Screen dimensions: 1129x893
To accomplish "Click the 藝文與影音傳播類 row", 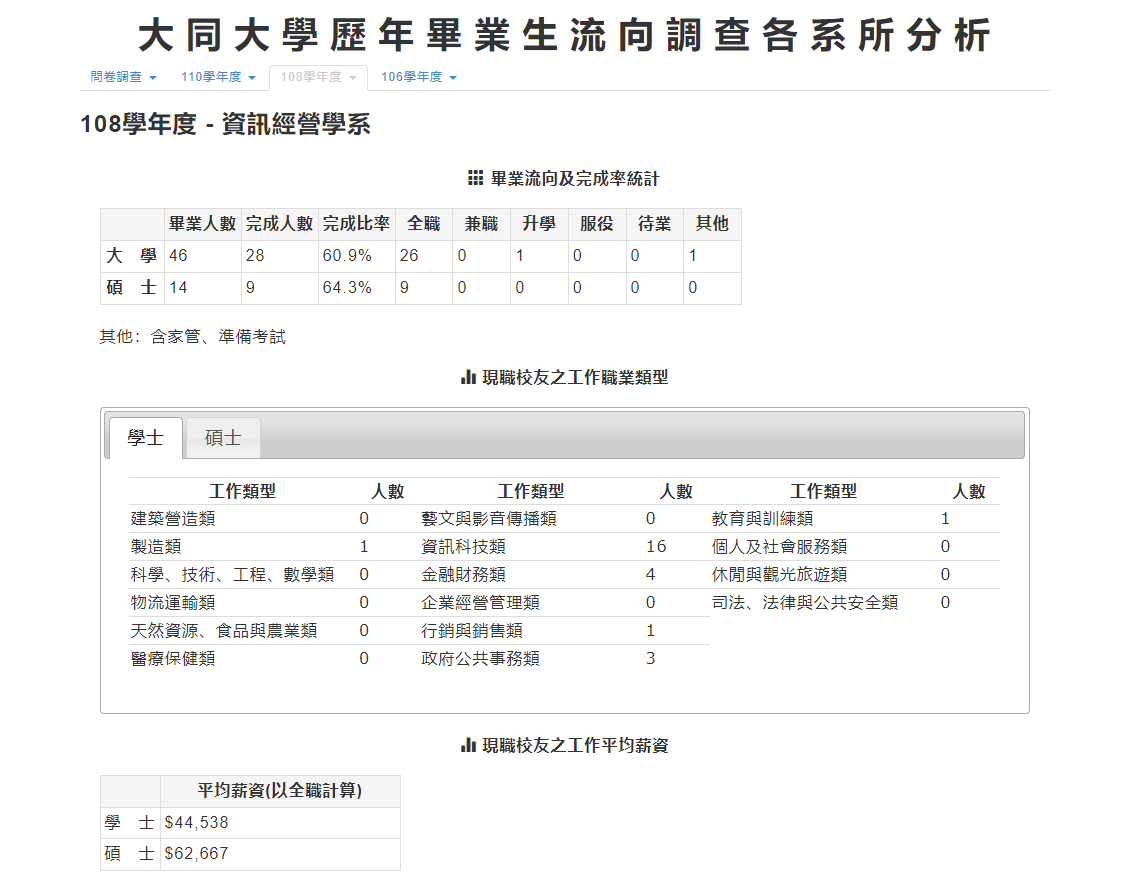I will (x=564, y=519).
